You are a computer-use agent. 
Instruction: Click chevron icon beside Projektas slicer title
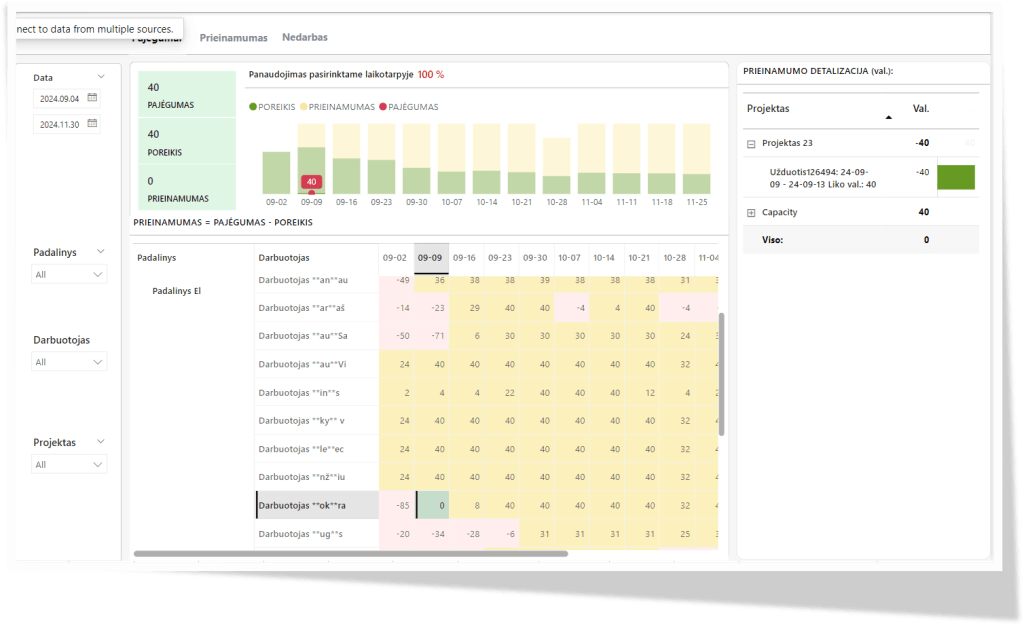pos(101,442)
